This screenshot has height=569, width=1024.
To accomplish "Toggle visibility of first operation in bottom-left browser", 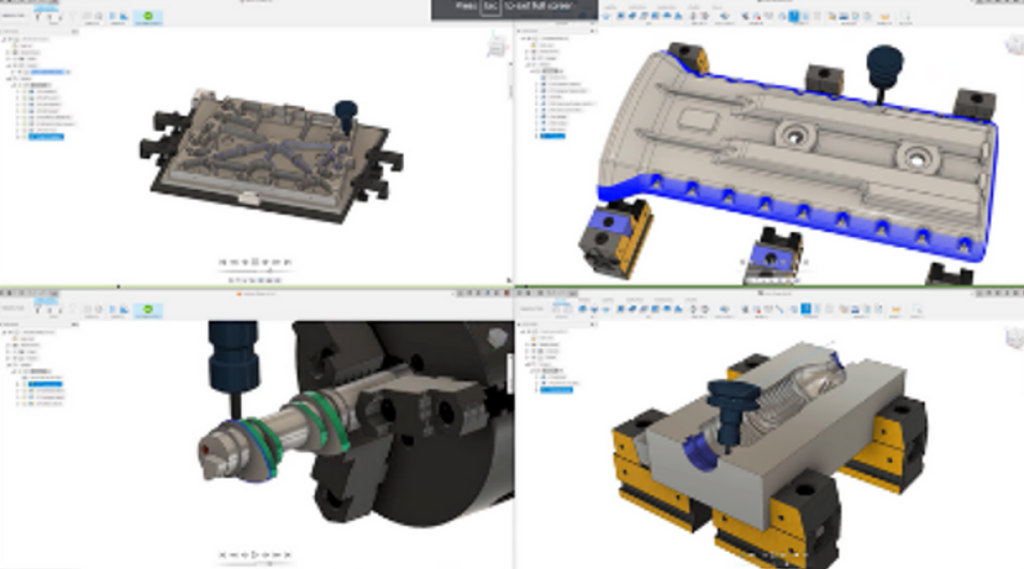I will coord(24,376).
